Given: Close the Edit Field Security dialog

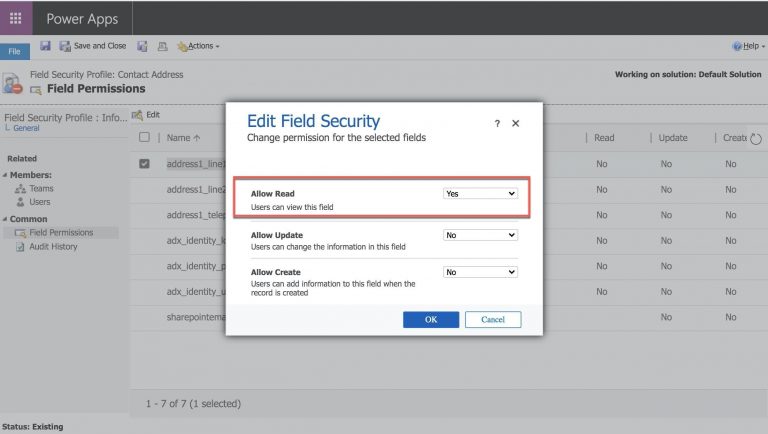Looking at the screenshot, I should 516,123.
